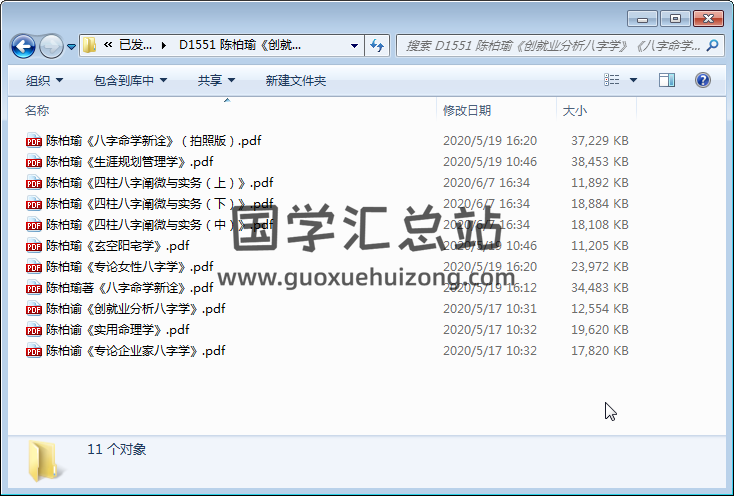Screen dimensions: 734x496
Task: Open recent pages dropdown beside Forward arrow
Action: [71, 46]
